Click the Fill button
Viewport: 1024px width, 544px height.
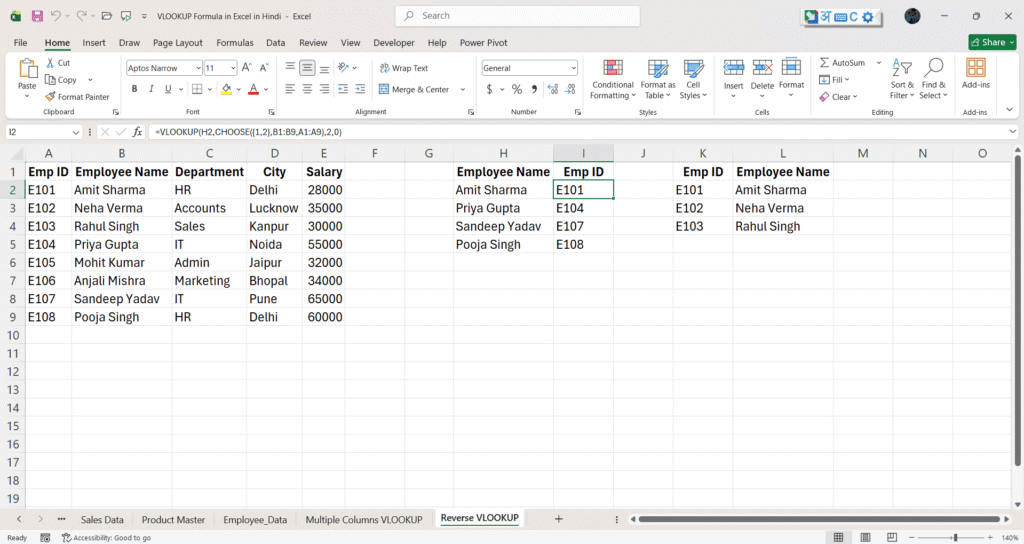pos(835,80)
